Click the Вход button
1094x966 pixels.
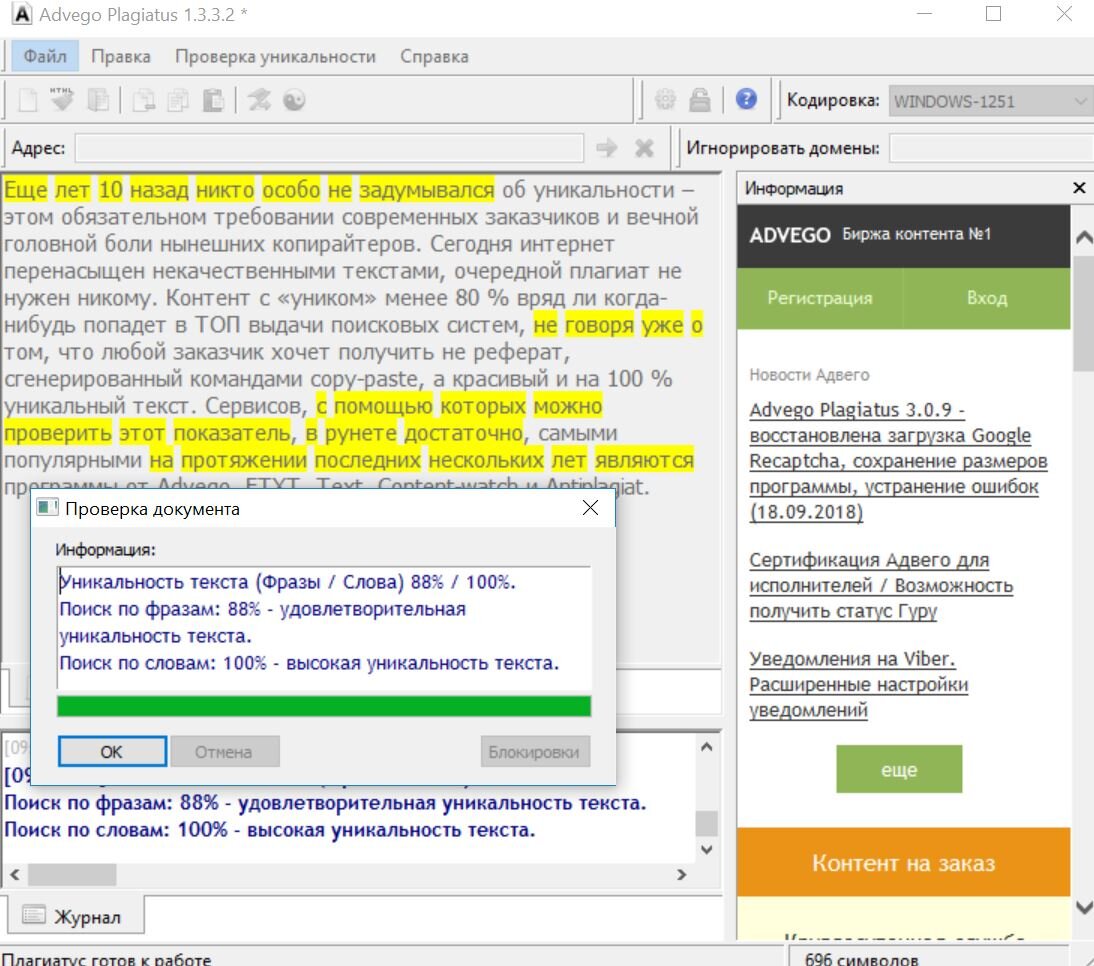pyautogui.click(x=987, y=298)
